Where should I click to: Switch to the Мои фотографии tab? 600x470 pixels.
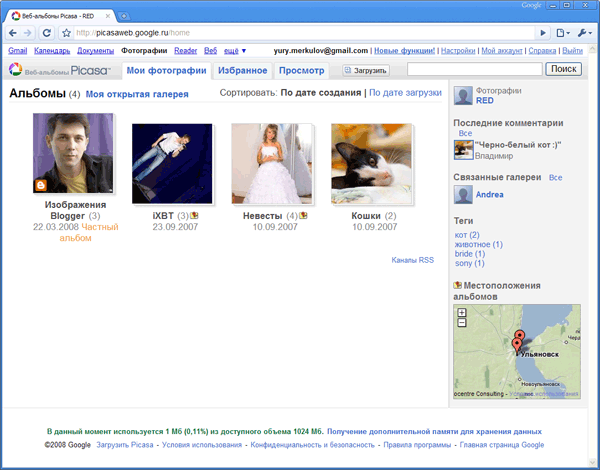166,70
